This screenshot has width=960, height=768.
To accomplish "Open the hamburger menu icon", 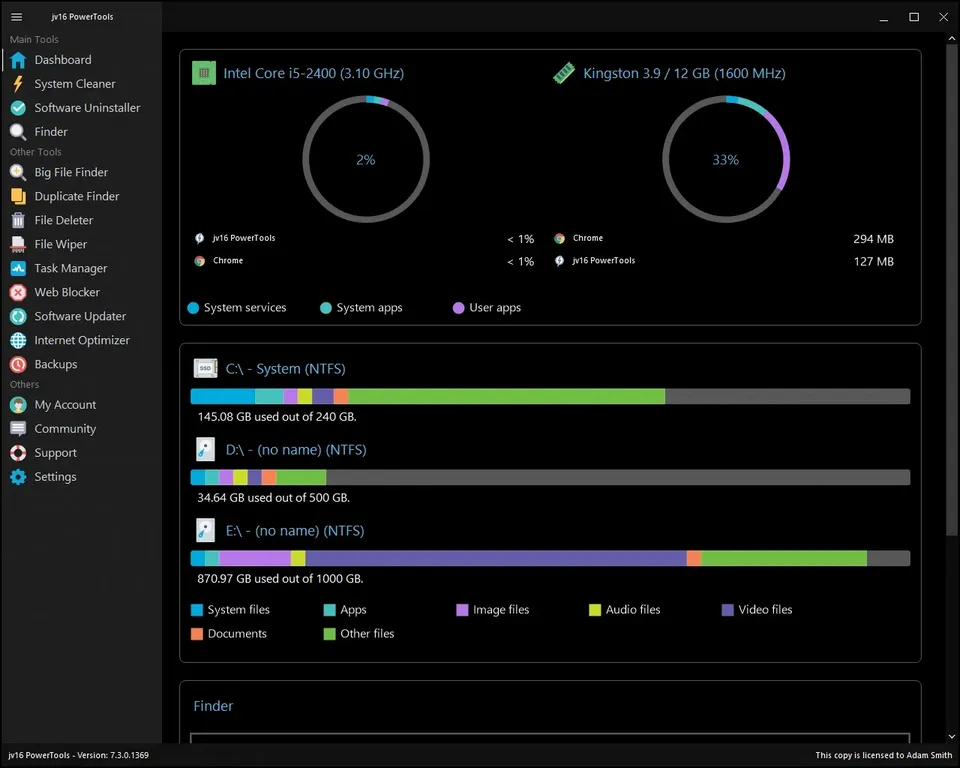I will tap(17, 17).
